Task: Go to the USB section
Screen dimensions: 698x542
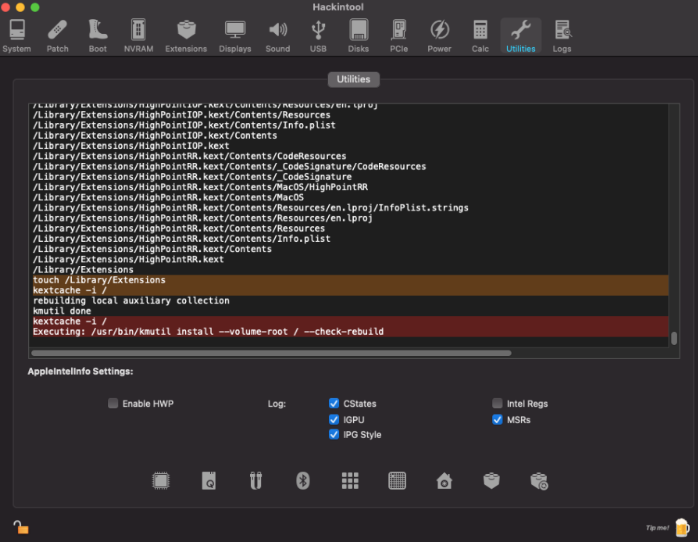Action: [x=318, y=36]
